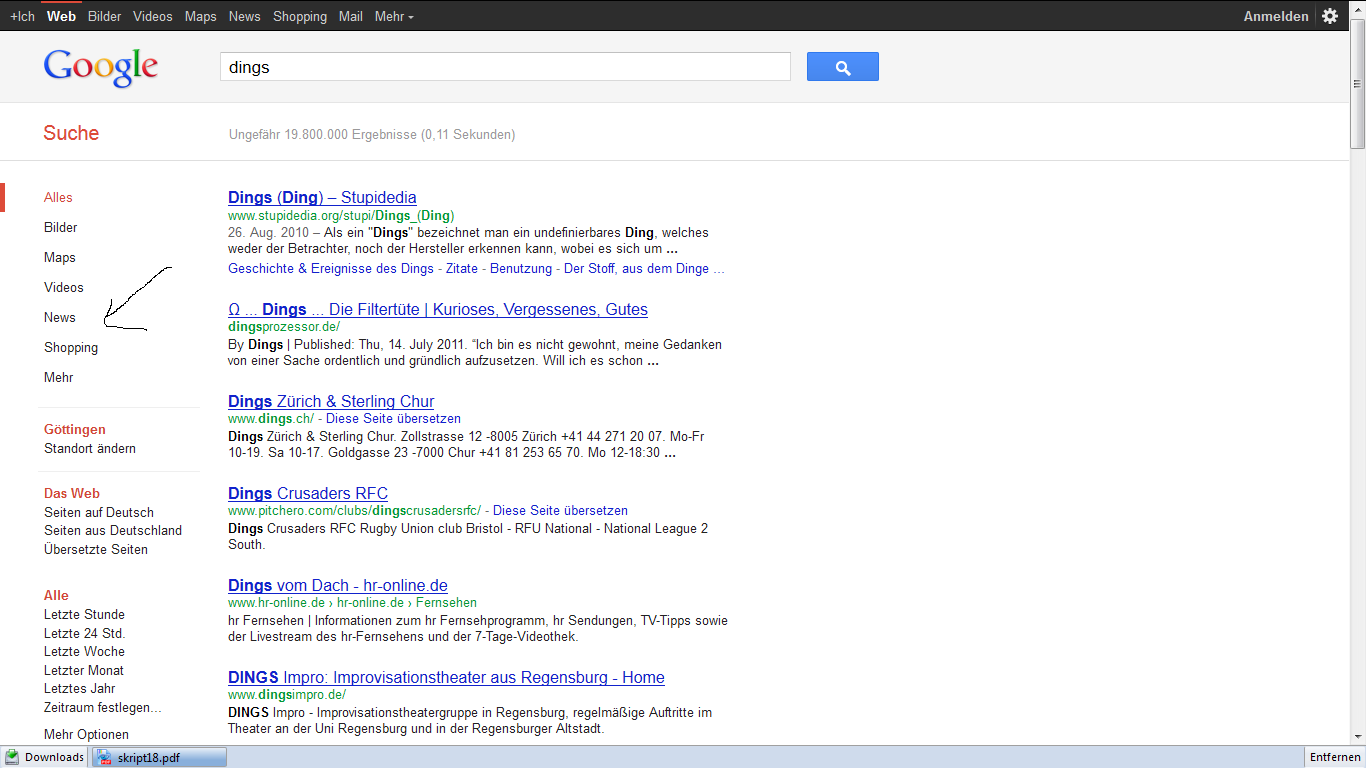
Task: Filter results to Letztes Jahr
Action: [80, 688]
